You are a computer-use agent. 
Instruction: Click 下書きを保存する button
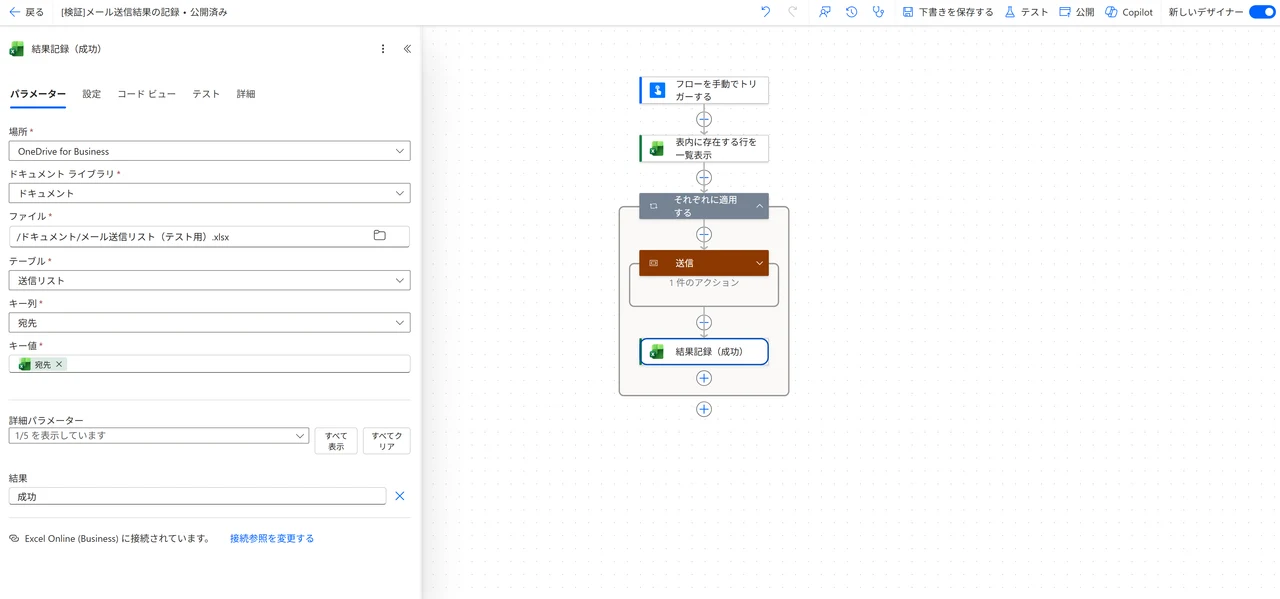coord(948,12)
